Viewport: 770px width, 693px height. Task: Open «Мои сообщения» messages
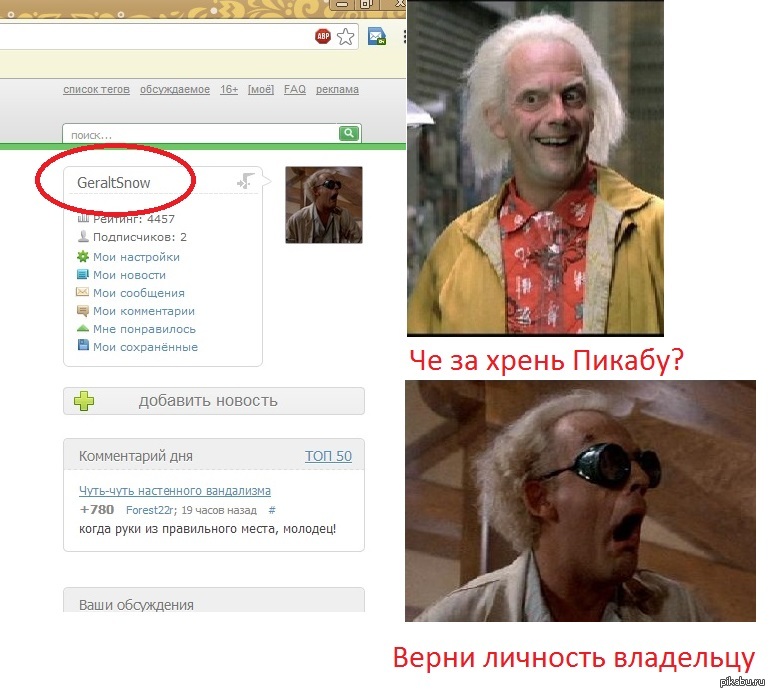click(x=138, y=293)
